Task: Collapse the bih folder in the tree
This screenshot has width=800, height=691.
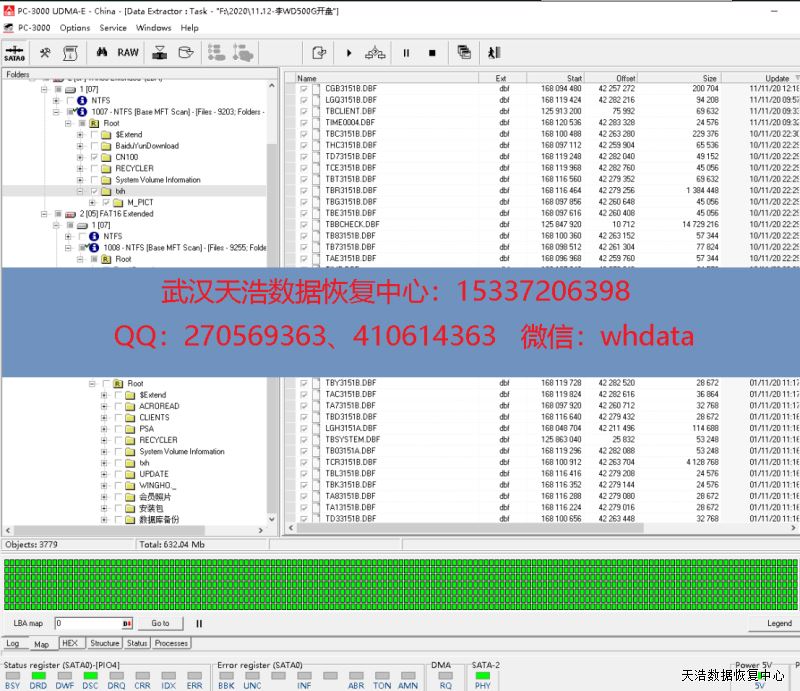Action: click(80, 191)
